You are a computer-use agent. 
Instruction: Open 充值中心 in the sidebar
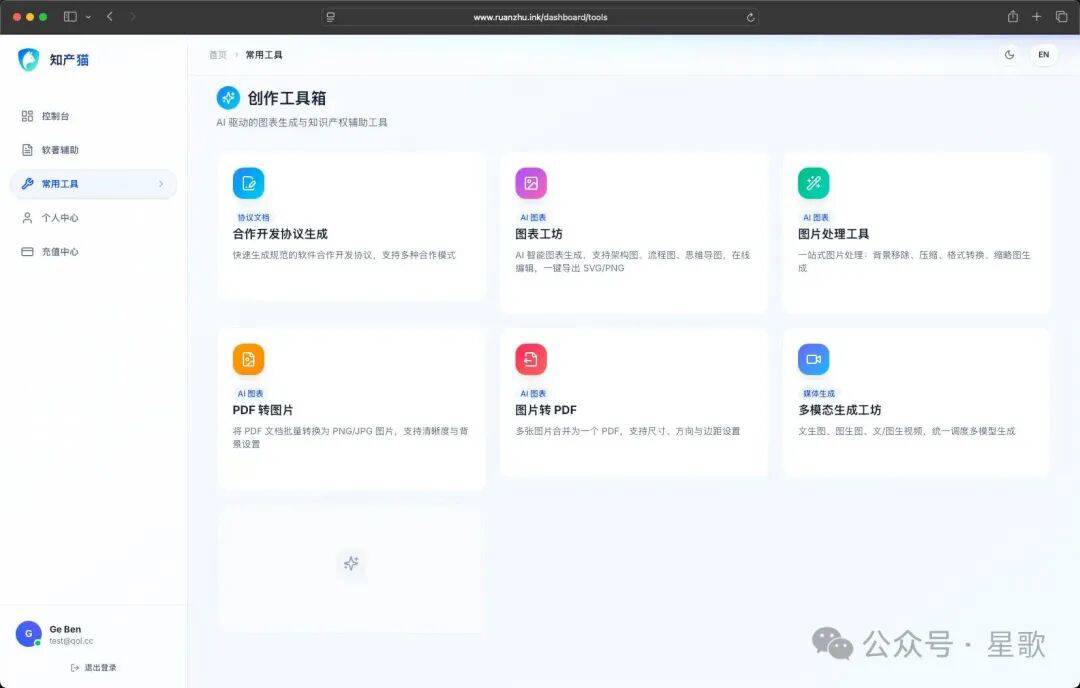click(59, 252)
